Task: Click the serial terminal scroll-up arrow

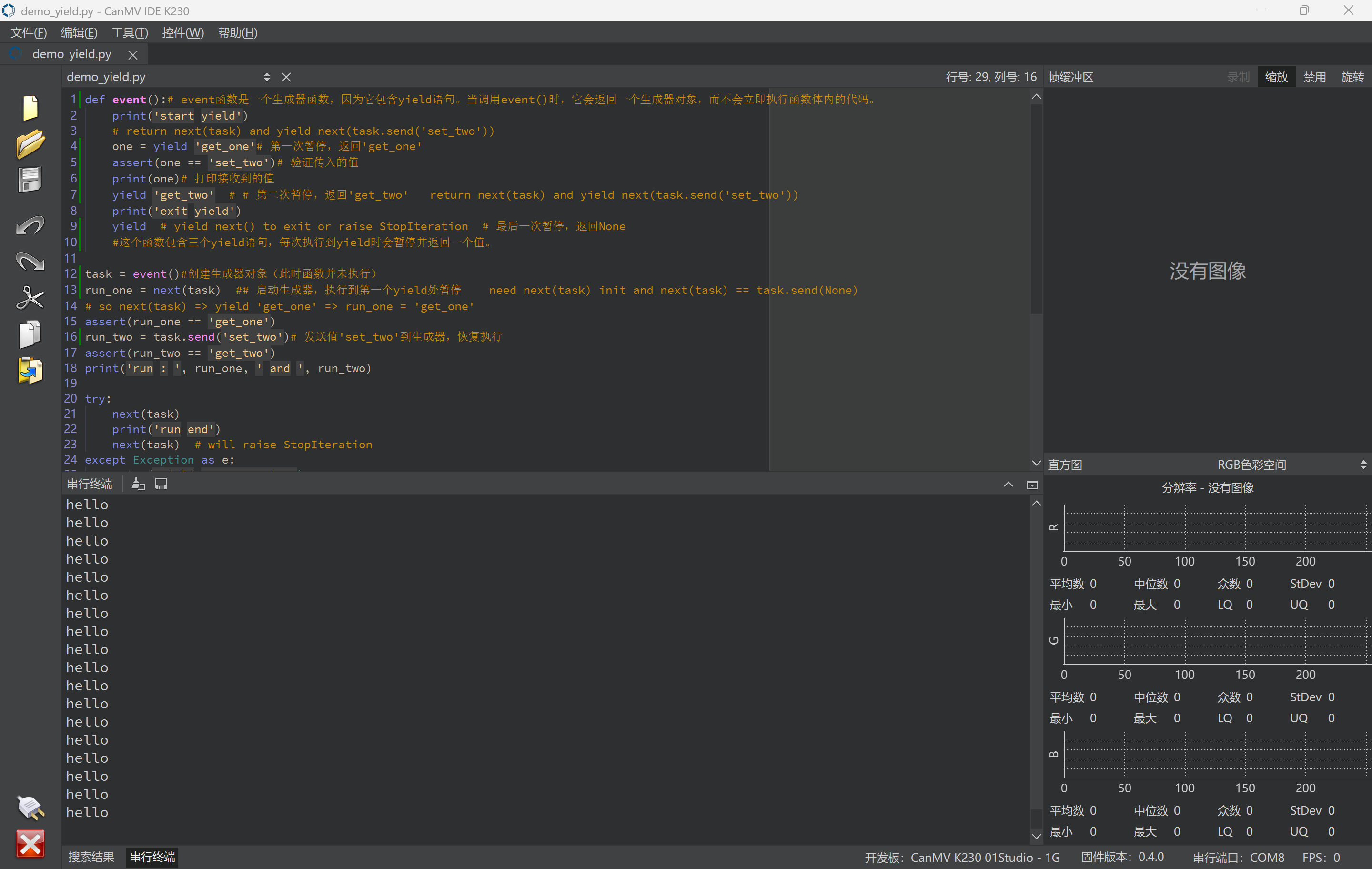Action: [1037, 503]
